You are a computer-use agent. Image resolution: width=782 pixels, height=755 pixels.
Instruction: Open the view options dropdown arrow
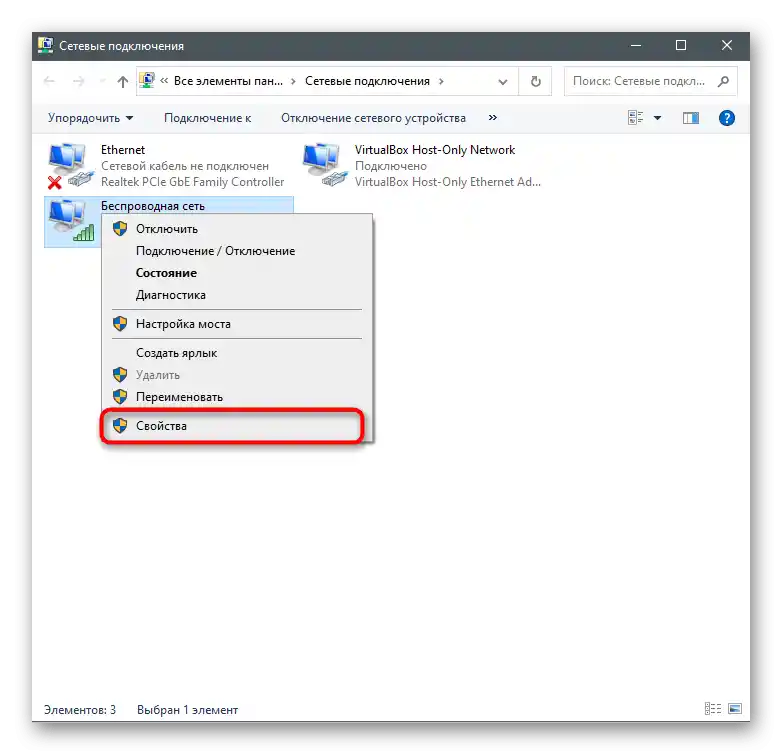[x=657, y=118]
